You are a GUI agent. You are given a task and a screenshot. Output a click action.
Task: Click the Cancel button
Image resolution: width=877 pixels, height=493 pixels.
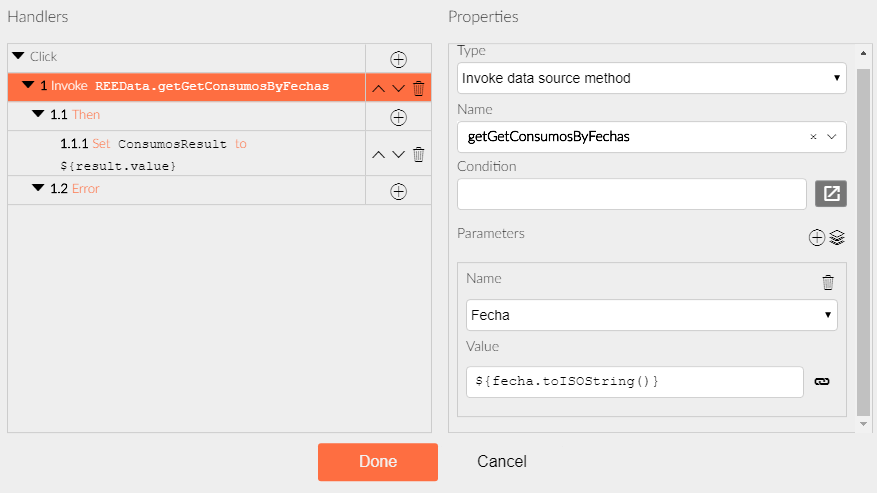[x=502, y=462]
